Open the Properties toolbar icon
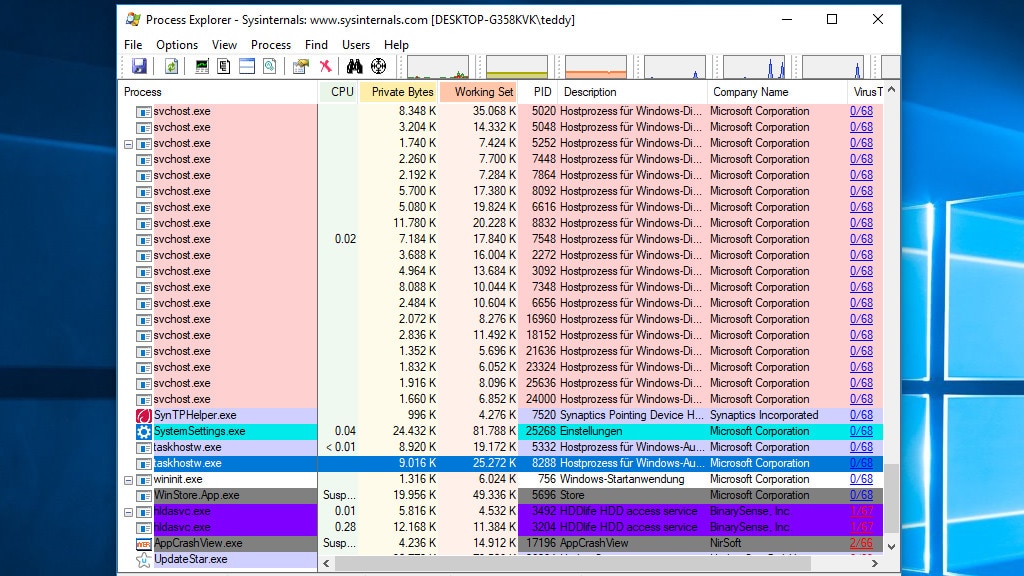Image resolution: width=1024 pixels, height=576 pixels. (x=300, y=66)
